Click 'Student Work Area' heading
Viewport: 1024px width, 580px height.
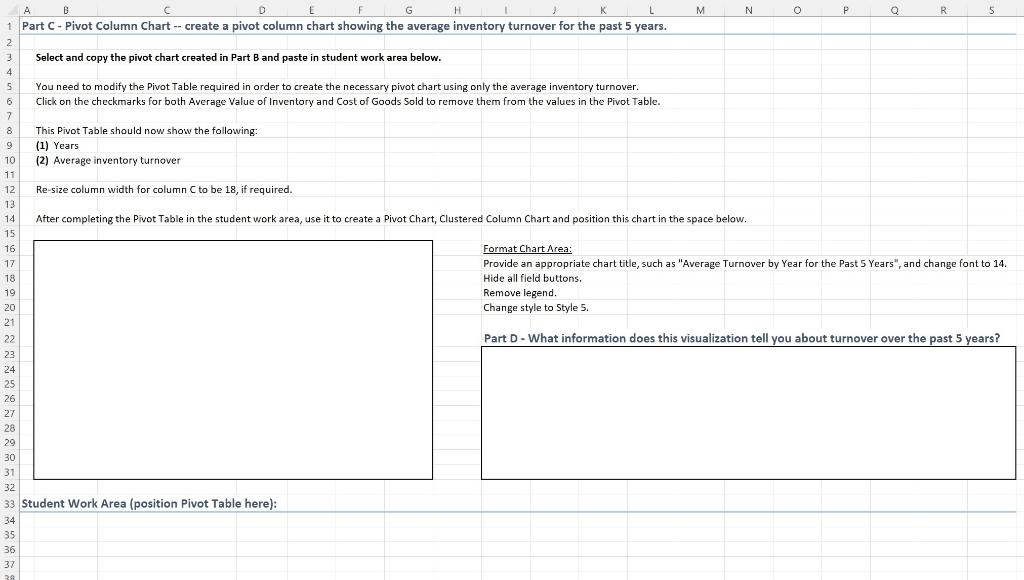point(149,504)
